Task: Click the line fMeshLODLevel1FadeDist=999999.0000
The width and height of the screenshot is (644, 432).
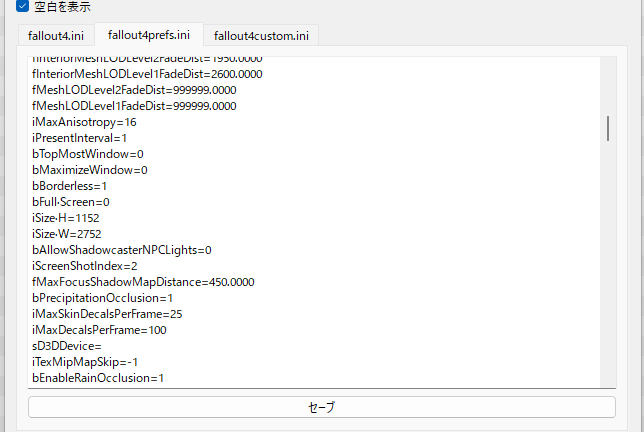Action: (134, 106)
